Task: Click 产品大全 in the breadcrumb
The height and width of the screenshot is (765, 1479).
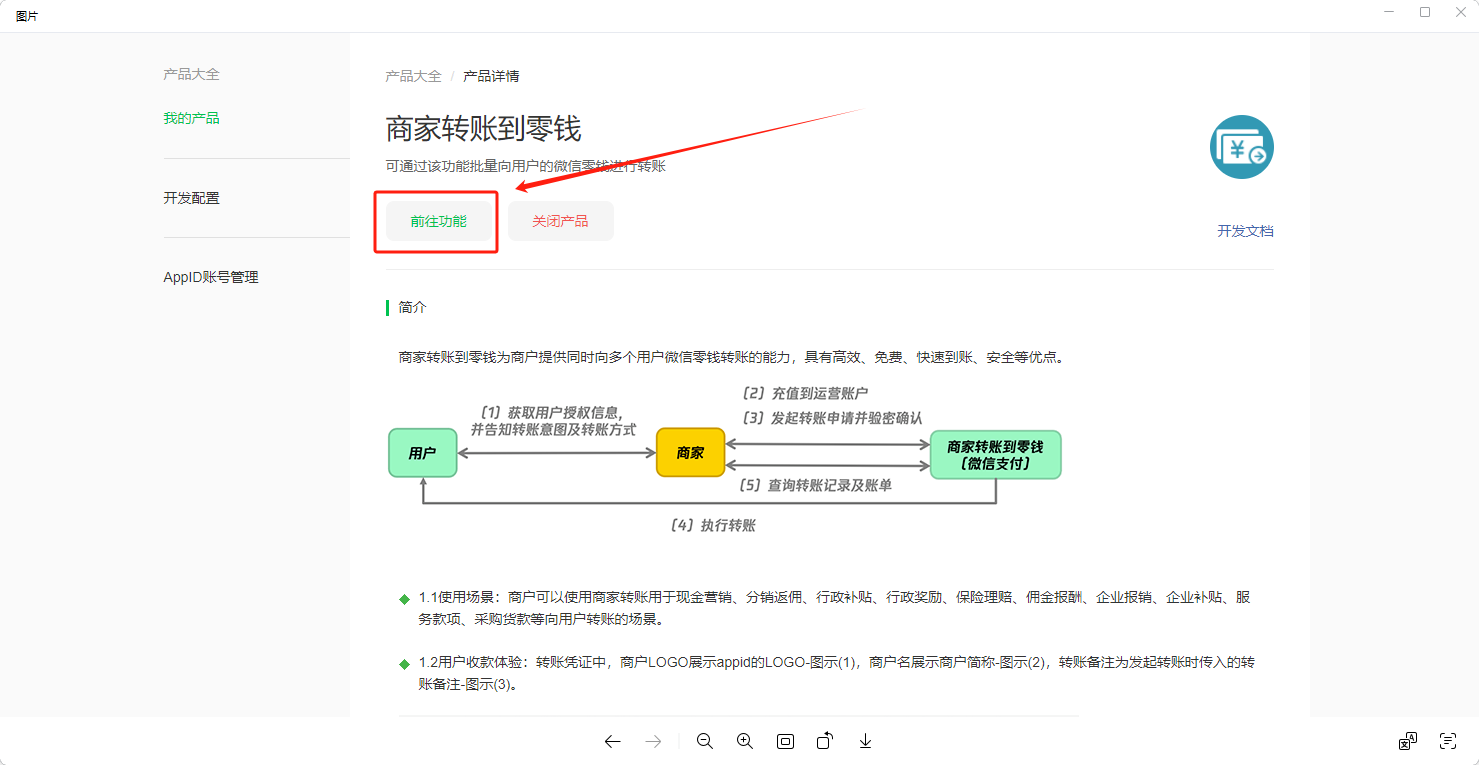Action: 413,76
